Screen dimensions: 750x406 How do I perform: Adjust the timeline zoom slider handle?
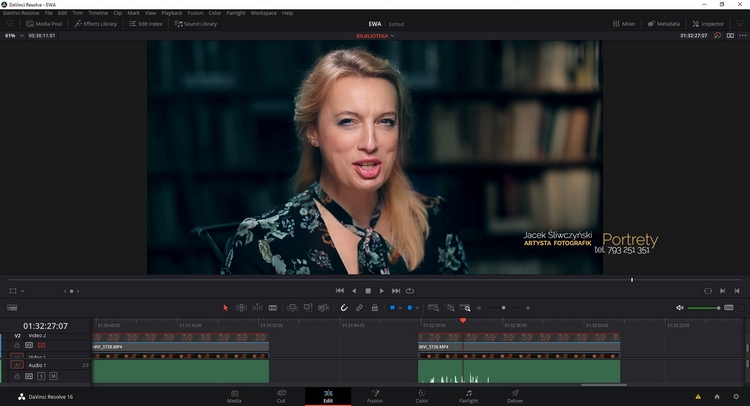pyautogui.click(x=503, y=308)
